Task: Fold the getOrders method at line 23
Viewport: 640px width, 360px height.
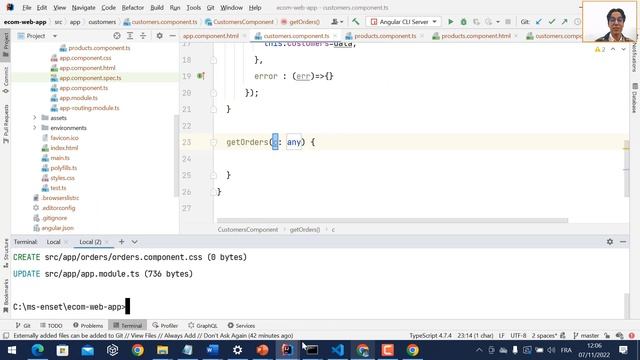Action: (213, 142)
